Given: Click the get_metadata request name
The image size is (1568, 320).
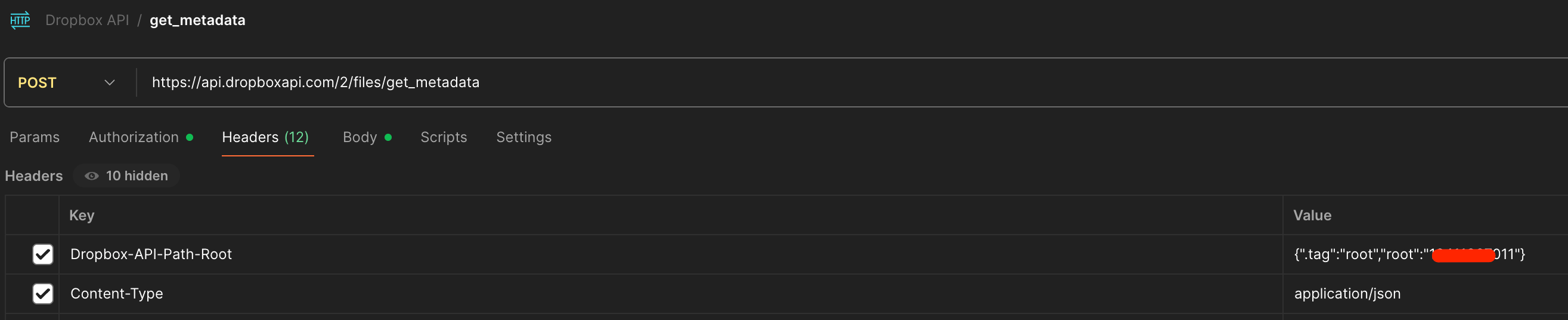Looking at the screenshot, I should pos(197,20).
